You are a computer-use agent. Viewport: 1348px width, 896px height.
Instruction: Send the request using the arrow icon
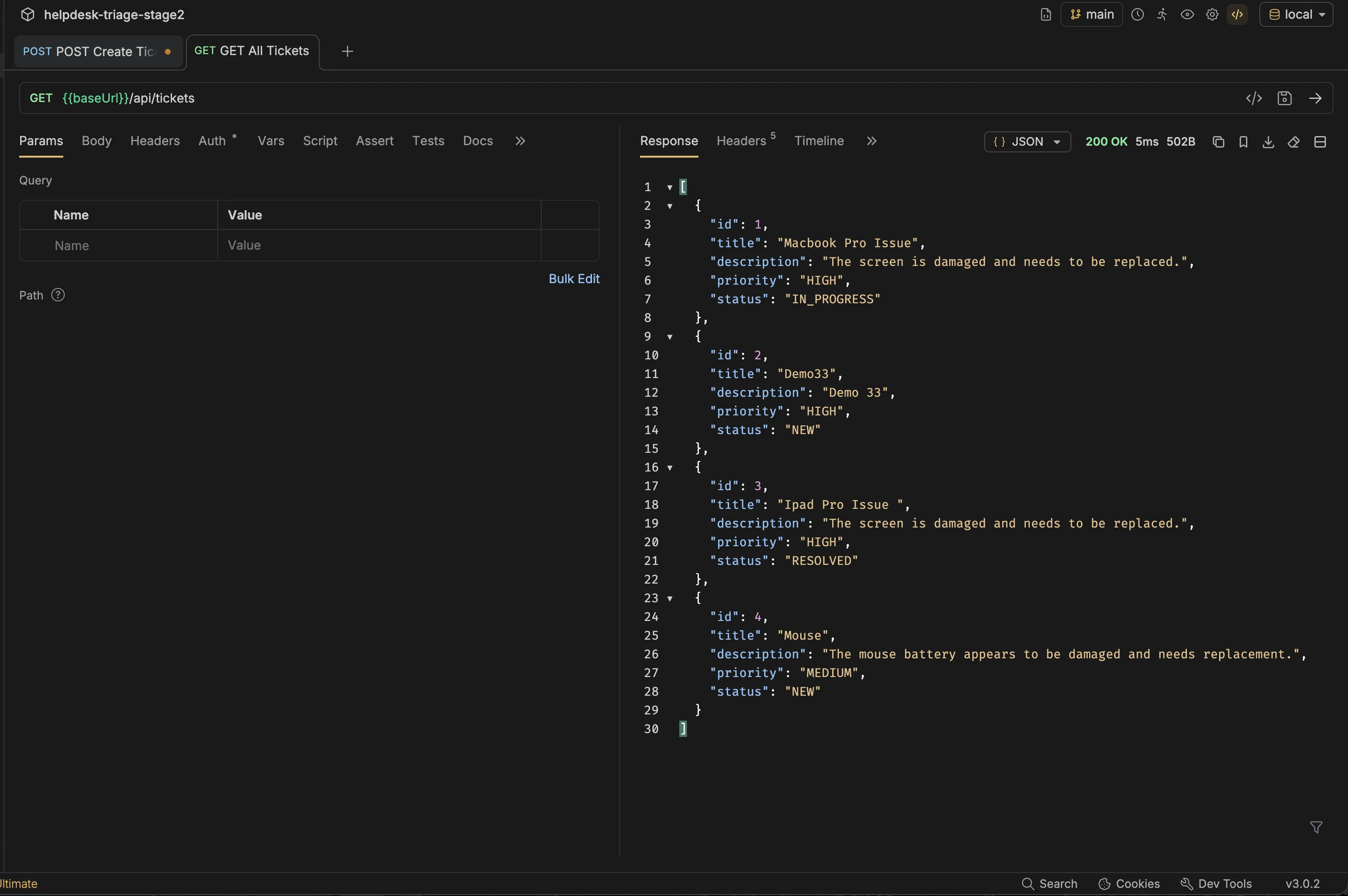click(x=1315, y=98)
